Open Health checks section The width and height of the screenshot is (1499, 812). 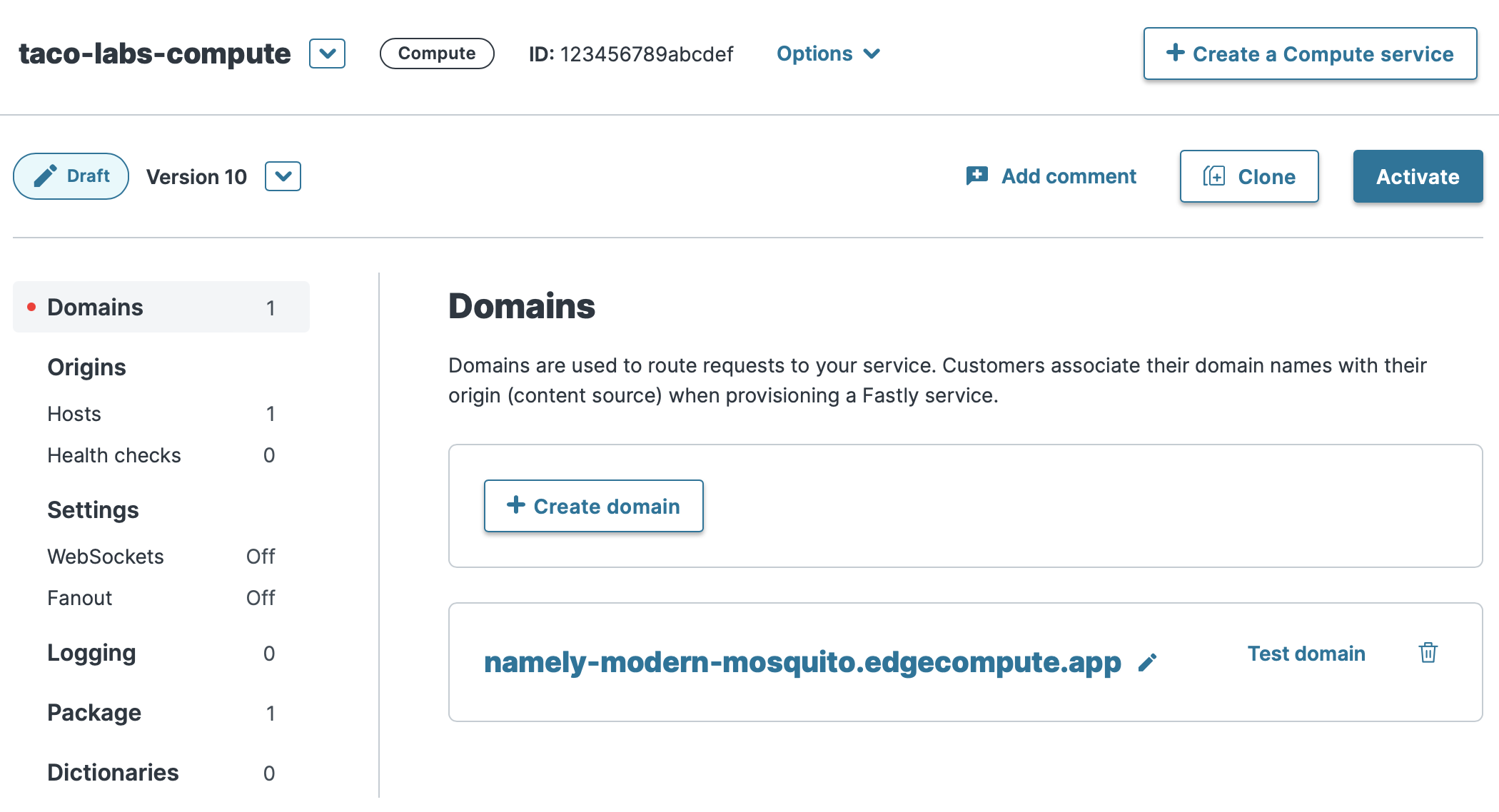coord(114,455)
